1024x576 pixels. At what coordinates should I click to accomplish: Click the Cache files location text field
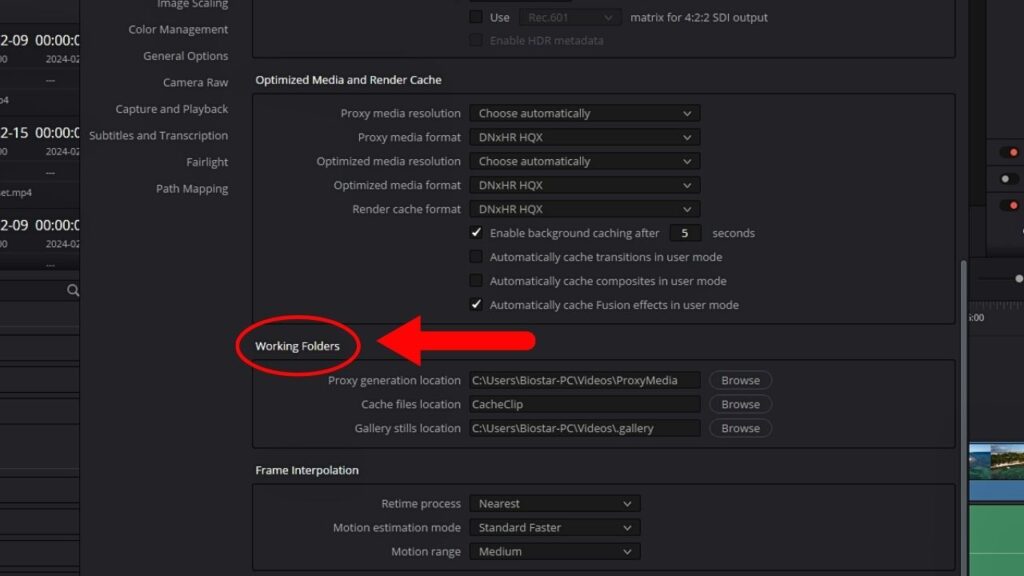coord(583,404)
